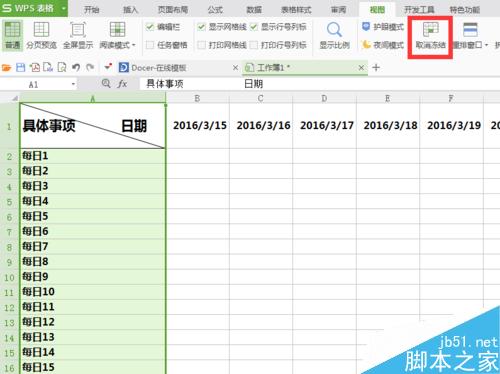Image resolution: width=500 pixels, height=374 pixels.
Task: Click Rearrange windows (重排窗口) icon
Action: coord(470,30)
